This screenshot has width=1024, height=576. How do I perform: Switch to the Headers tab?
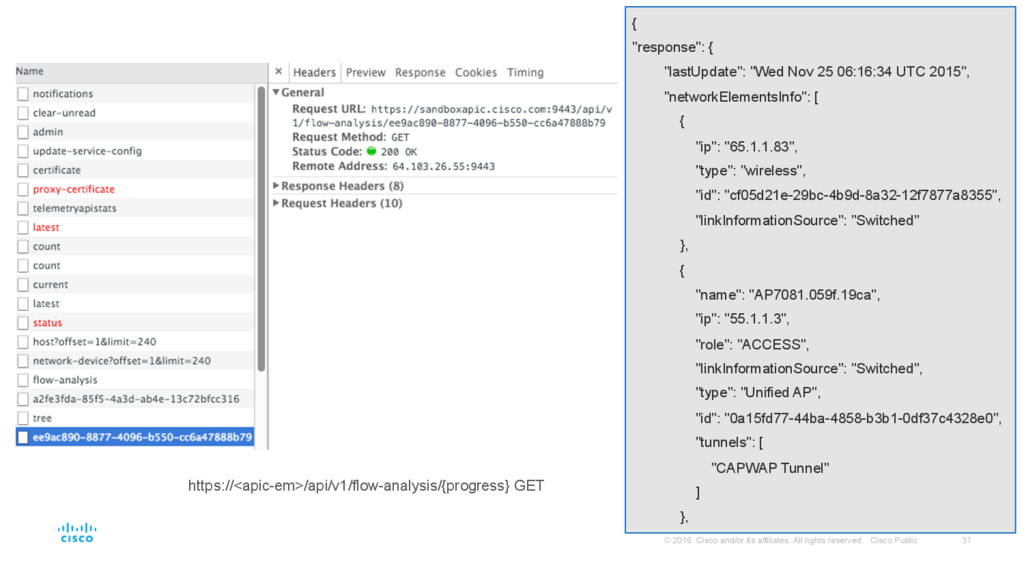(314, 72)
